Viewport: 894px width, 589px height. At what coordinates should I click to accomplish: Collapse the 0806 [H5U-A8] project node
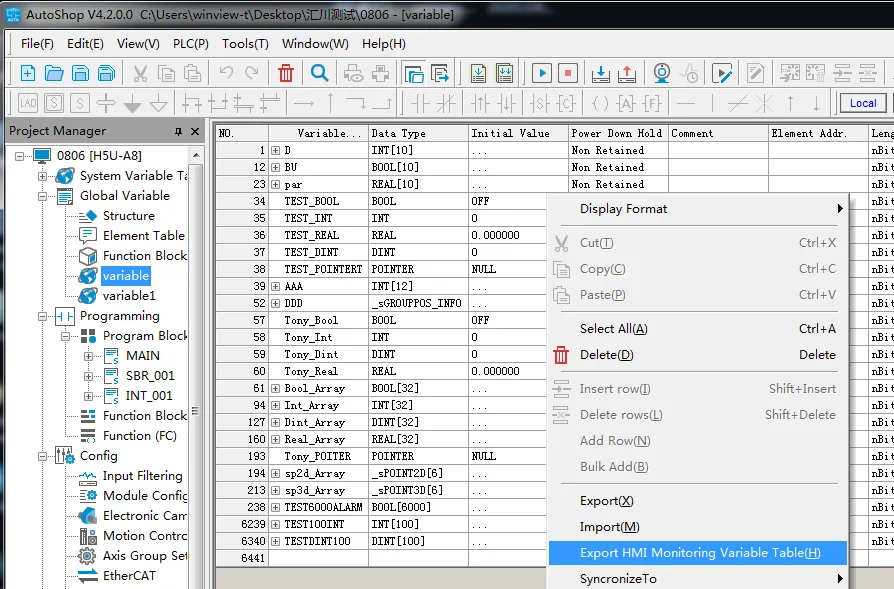pyautogui.click(x=20, y=156)
